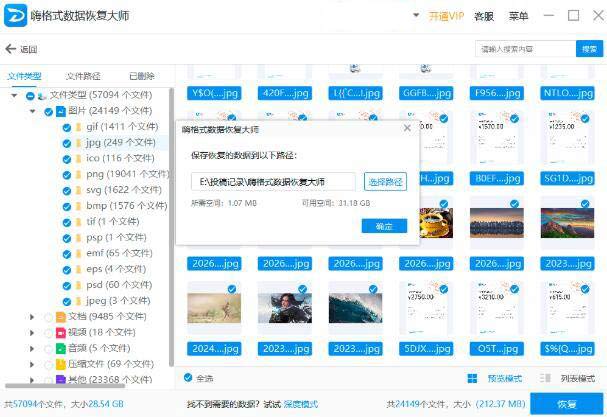Screen dimensions: 607x417
Task: Uncheck the SG1D....jpg thumbnail checkmark
Action: tap(585, 118)
